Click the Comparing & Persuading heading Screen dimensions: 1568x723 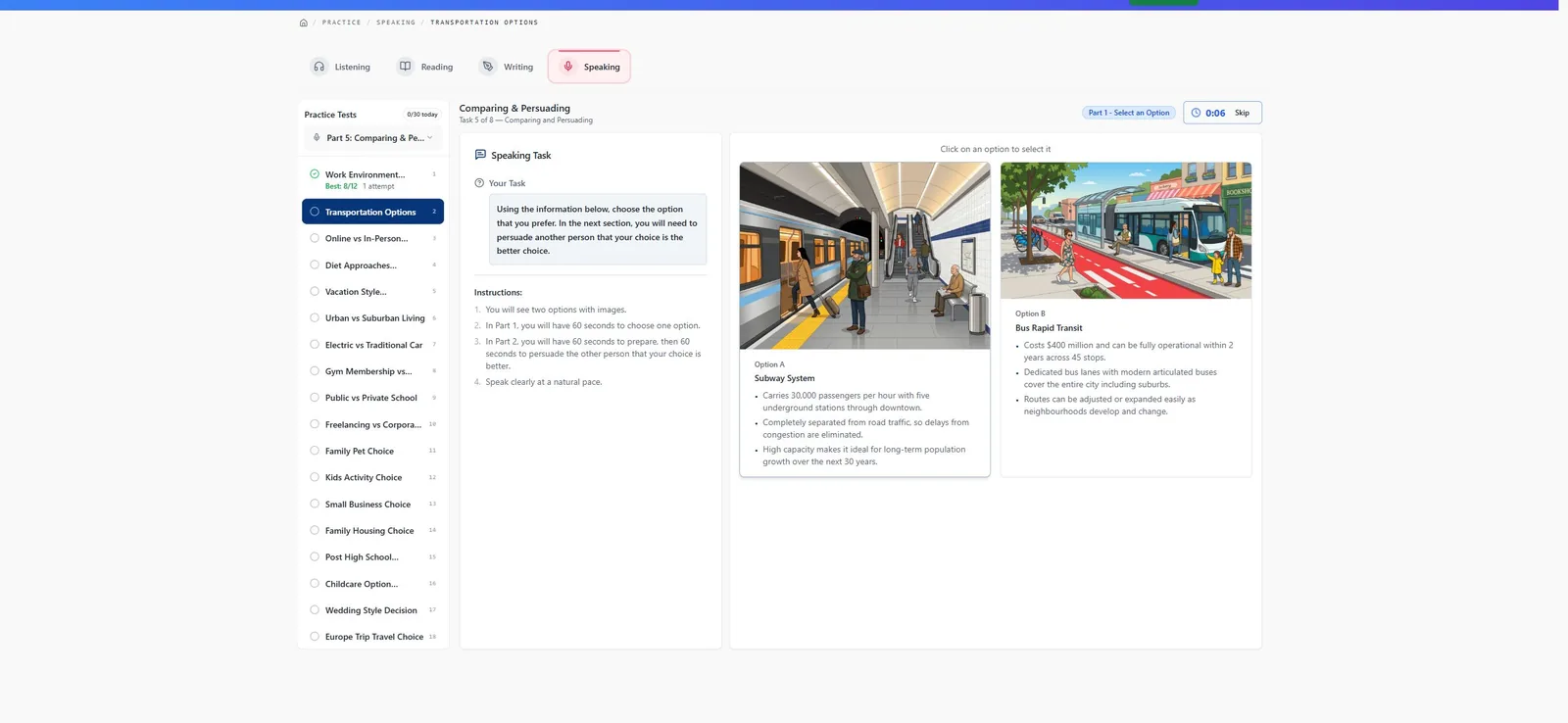[x=514, y=108]
